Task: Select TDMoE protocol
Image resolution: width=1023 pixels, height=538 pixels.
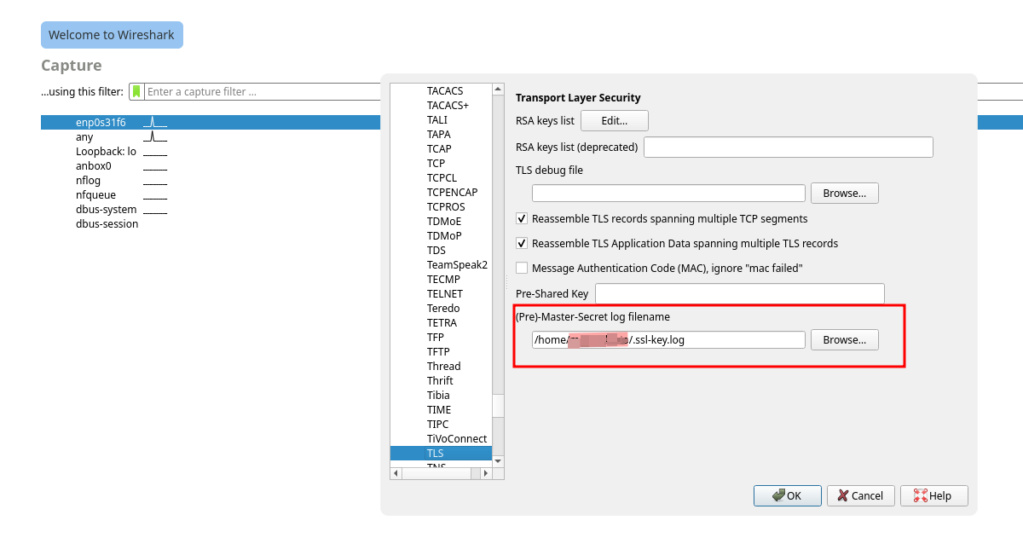Action: coord(444,221)
